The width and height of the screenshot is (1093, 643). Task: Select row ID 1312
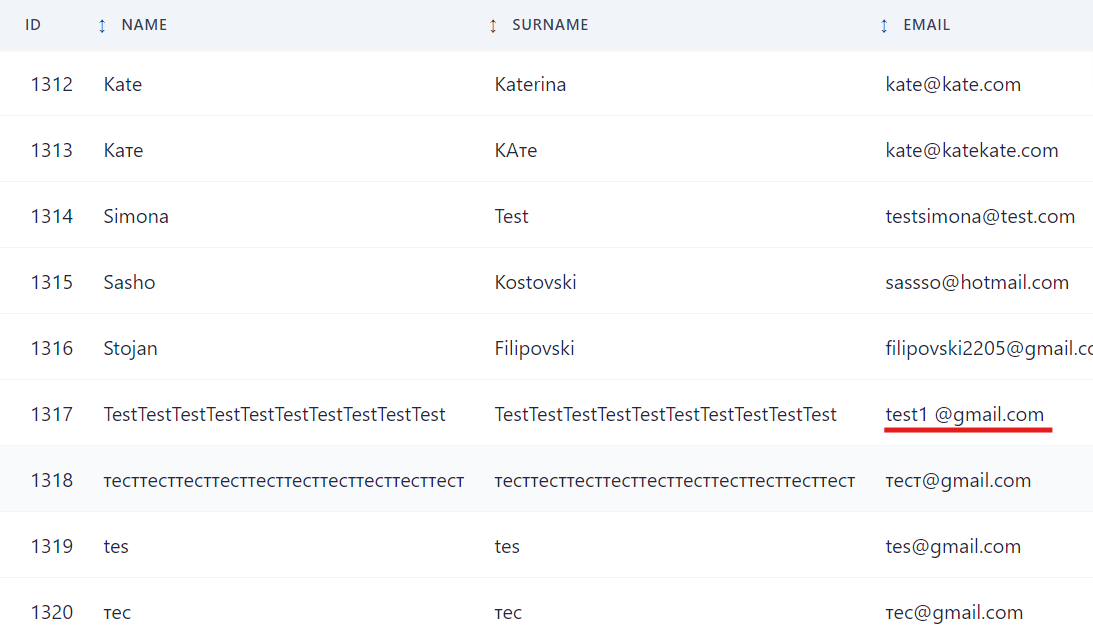point(52,84)
